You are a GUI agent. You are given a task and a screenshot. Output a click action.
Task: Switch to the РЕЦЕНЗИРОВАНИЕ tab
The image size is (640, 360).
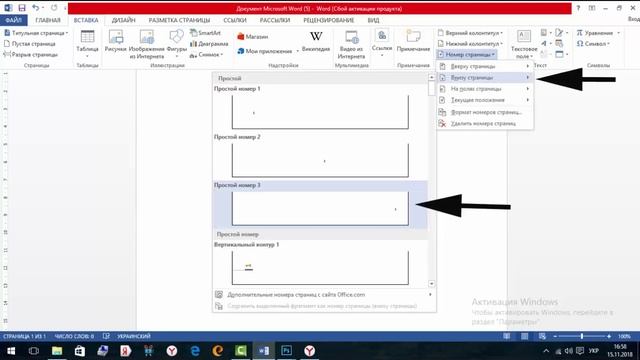[329, 20]
